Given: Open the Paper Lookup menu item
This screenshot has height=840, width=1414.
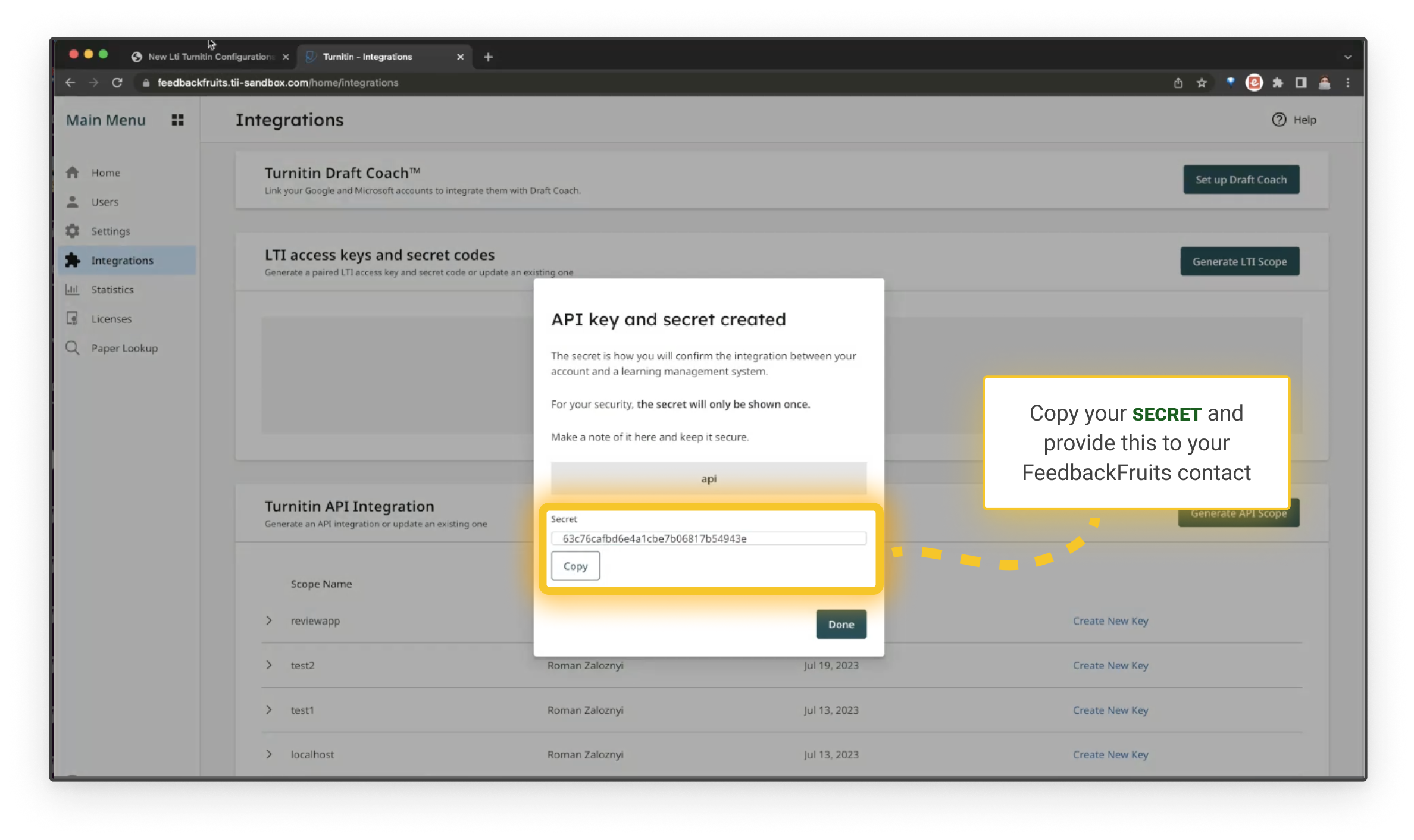Looking at the screenshot, I should (127, 347).
